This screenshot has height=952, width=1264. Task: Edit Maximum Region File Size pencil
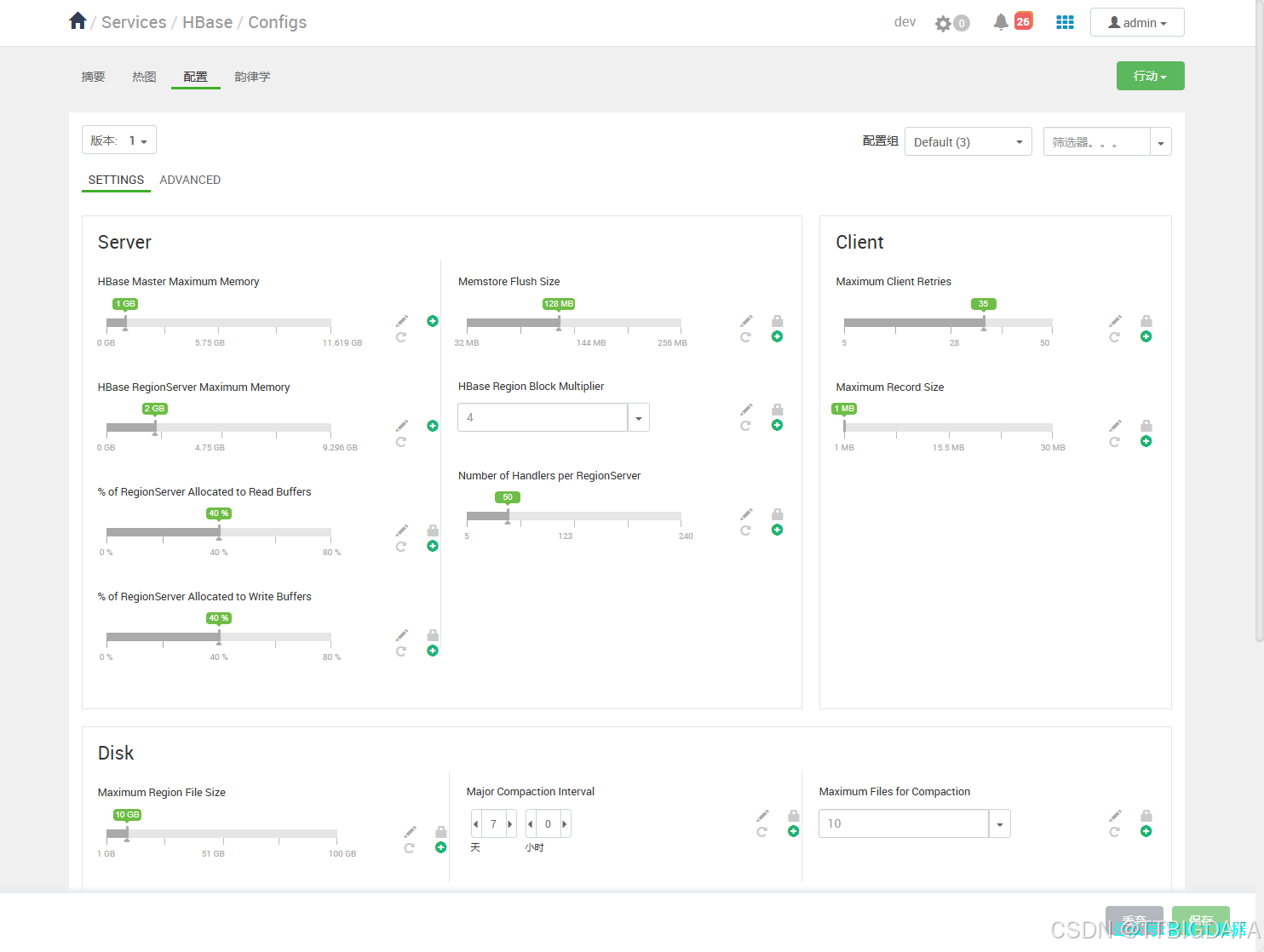pyautogui.click(x=411, y=832)
